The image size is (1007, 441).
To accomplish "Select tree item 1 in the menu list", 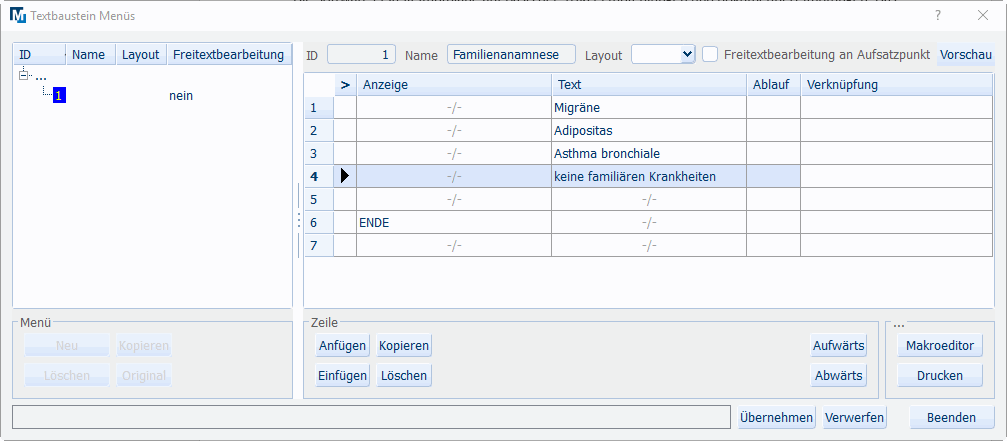I will click(x=59, y=96).
